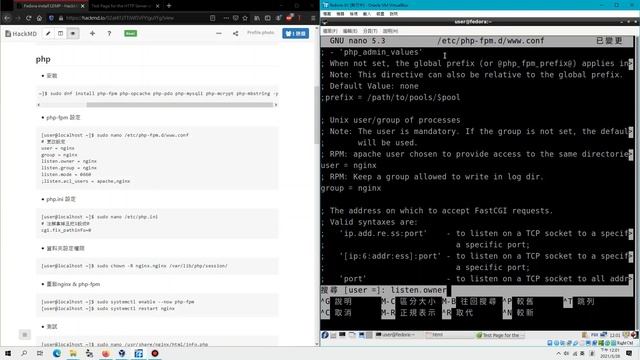Viewport: 640px width, 360px height.
Task: Click the sudo chown nginx.nginx command
Action: pos(134,266)
